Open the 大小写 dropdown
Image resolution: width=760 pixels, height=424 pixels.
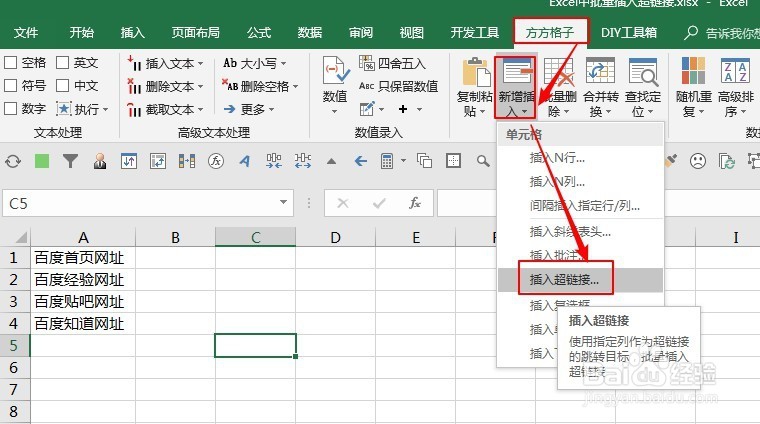click(x=254, y=63)
